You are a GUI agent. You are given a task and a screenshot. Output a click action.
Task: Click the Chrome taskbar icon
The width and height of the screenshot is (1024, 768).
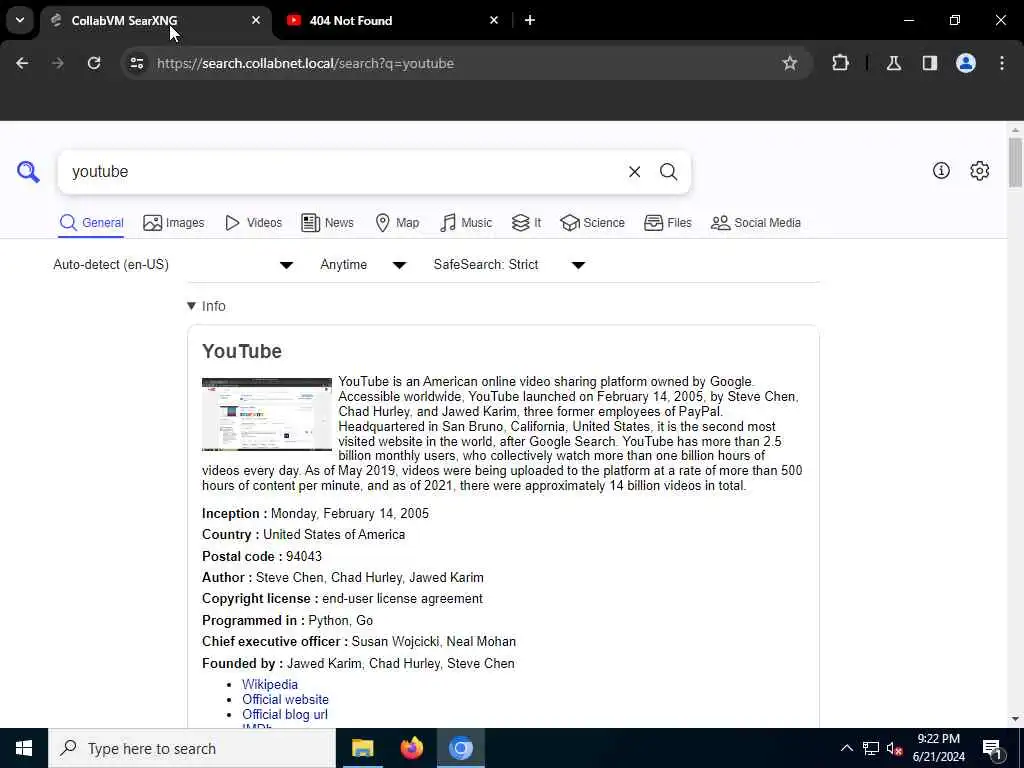(460, 748)
